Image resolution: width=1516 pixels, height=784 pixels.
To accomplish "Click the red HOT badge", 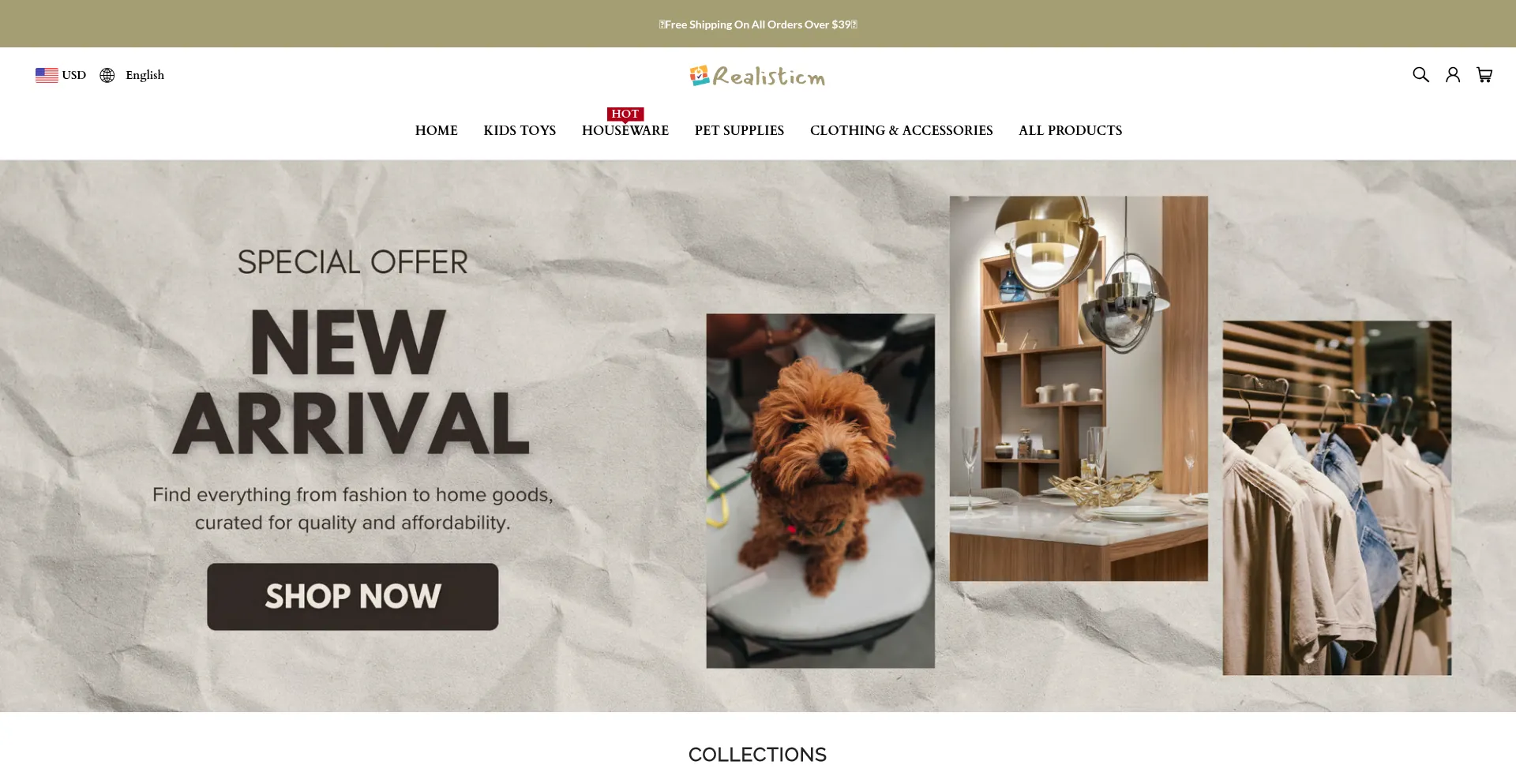I will (x=625, y=114).
